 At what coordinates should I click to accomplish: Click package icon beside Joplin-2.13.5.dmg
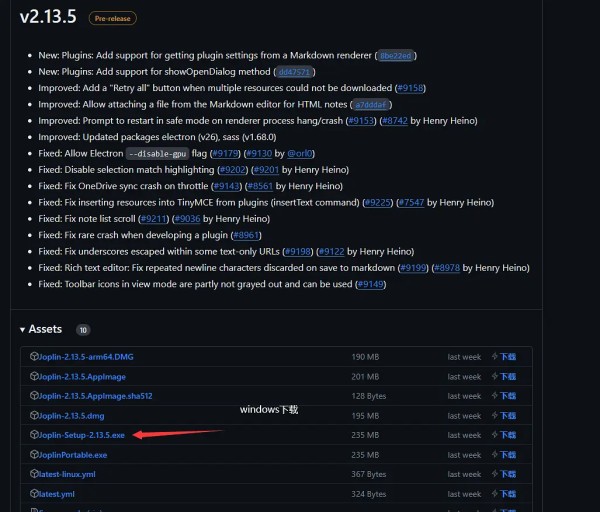[34, 415]
